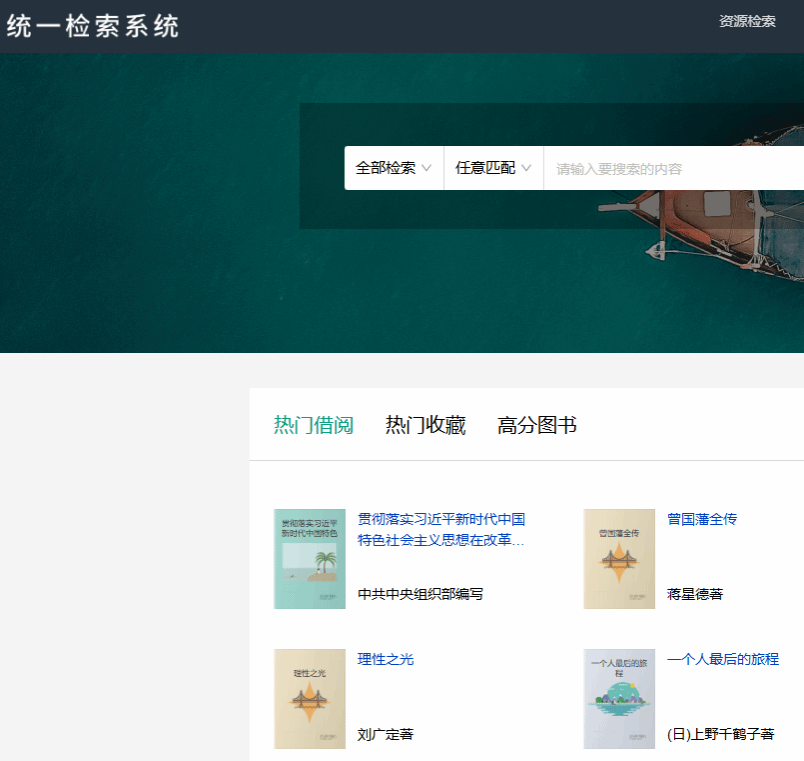Open the 全部检索 search type dropdown
Viewport: 804px width, 761px height.
click(393, 168)
